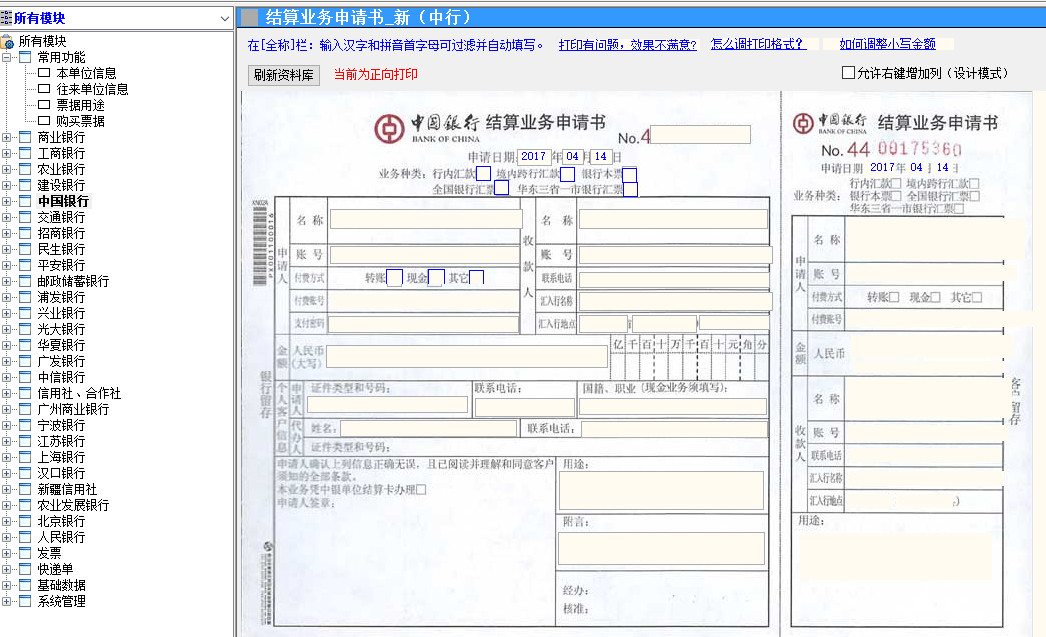The width and height of the screenshot is (1046, 637).
Task: Click the 华夏银行 folder icon
Action: 25,346
